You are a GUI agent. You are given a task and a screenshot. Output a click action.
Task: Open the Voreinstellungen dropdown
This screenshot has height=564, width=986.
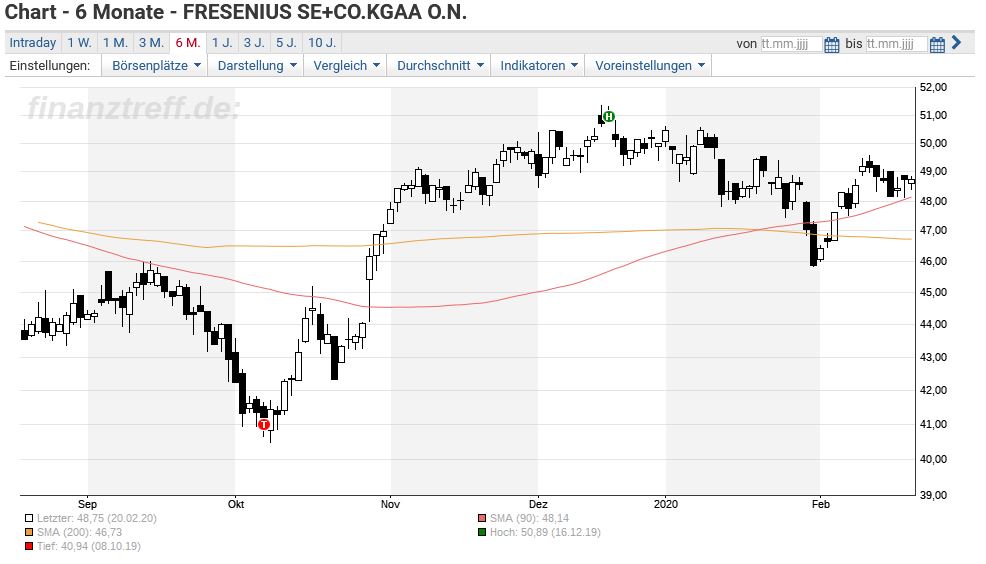[x=649, y=65]
